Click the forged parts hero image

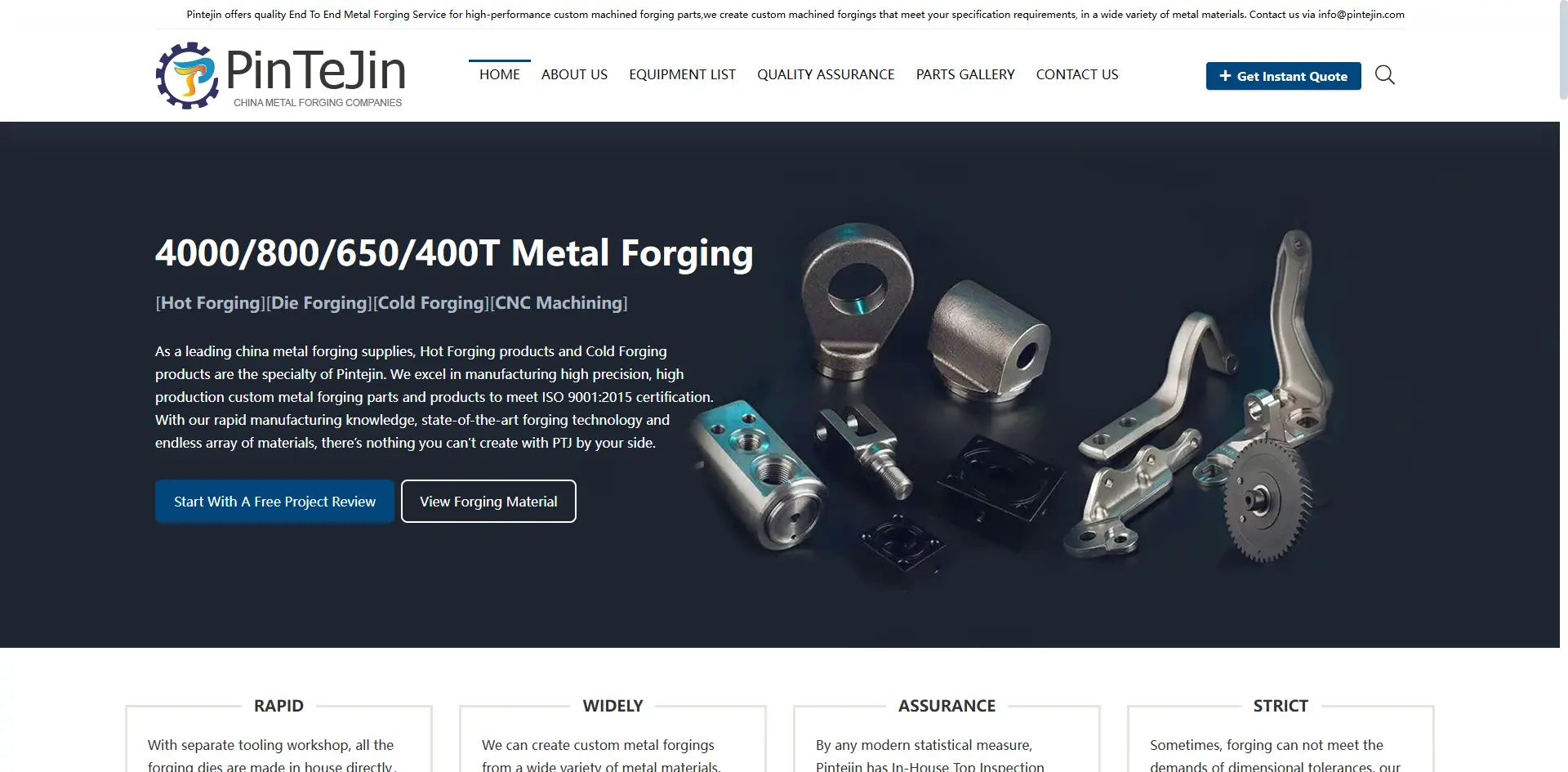pos(1013,400)
